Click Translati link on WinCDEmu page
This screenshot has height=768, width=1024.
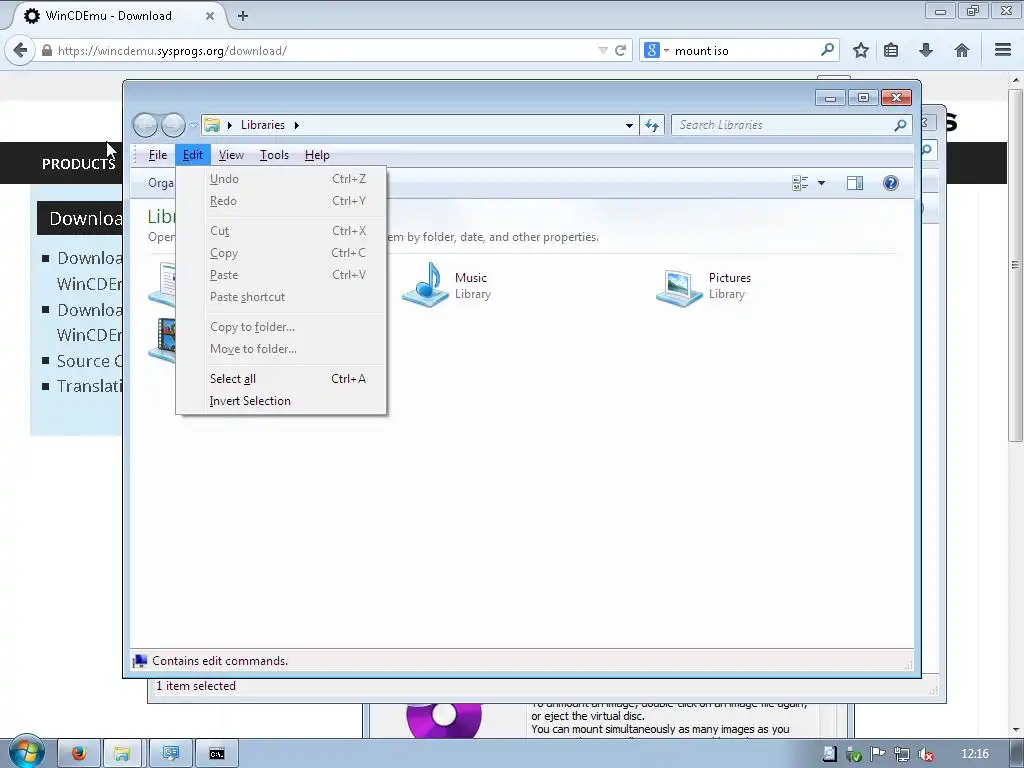(x=89, y=386)
